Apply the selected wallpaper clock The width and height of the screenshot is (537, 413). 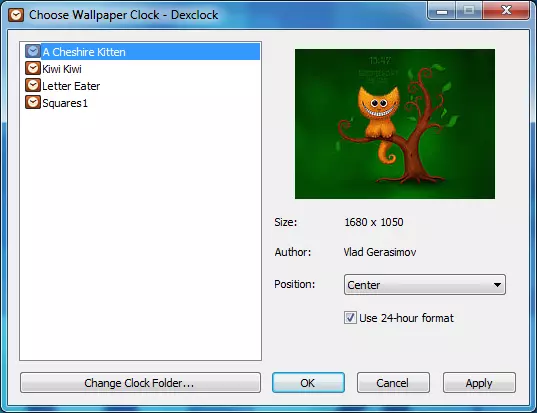(479, 383)
